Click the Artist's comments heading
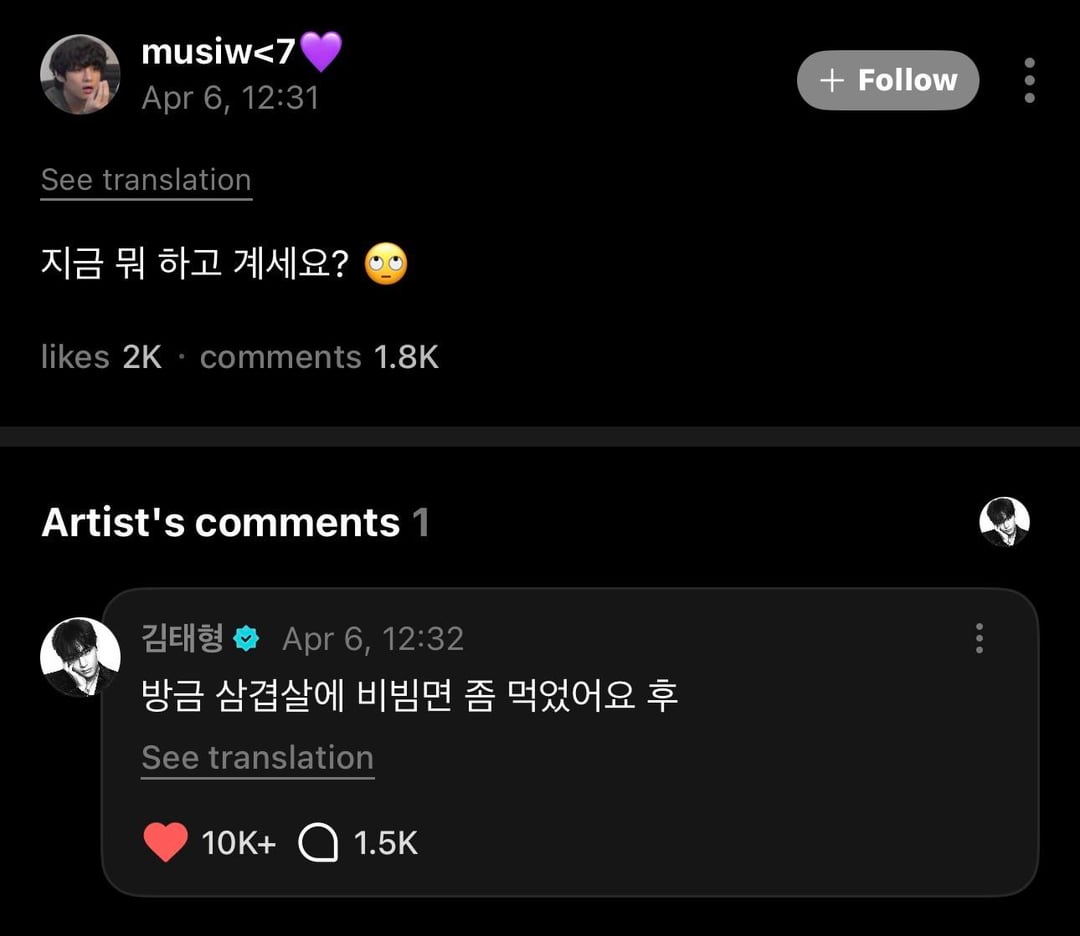1080x936 pixels. (x=220, y=523)
